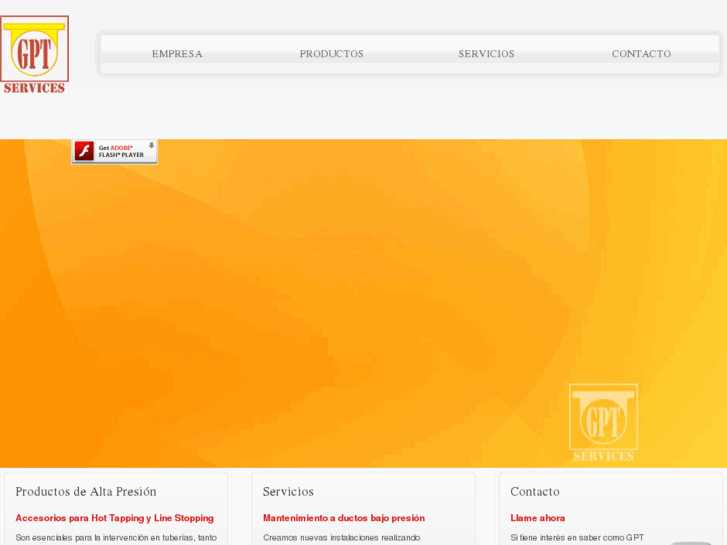727x545 pixels.
Task: Open the EMPRESA menu item
Action: pyautogui.click(x=177, y=54)
